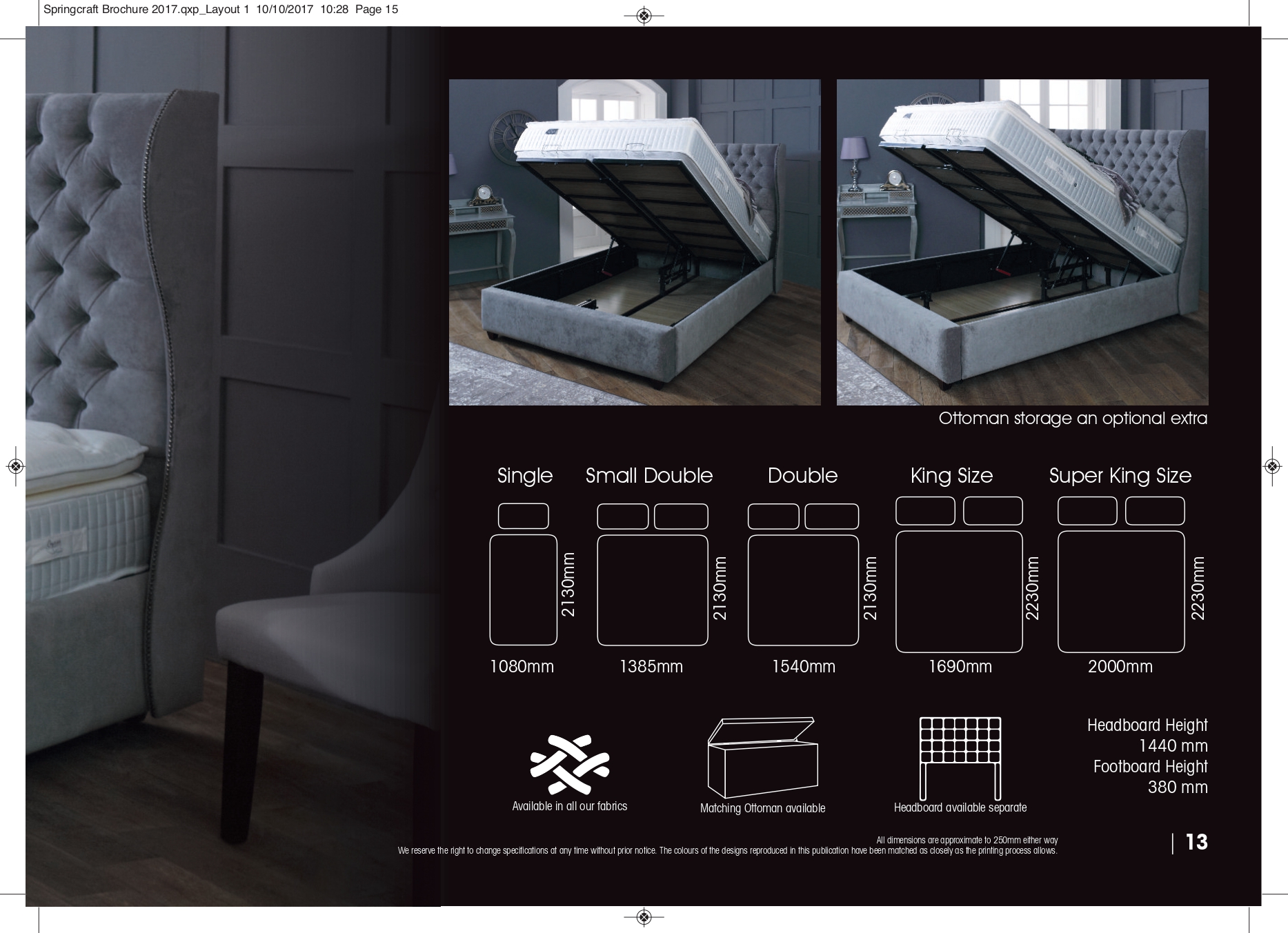Click the top center registration mark
This screenshot has height=933, width=1288.
[644, 15]
